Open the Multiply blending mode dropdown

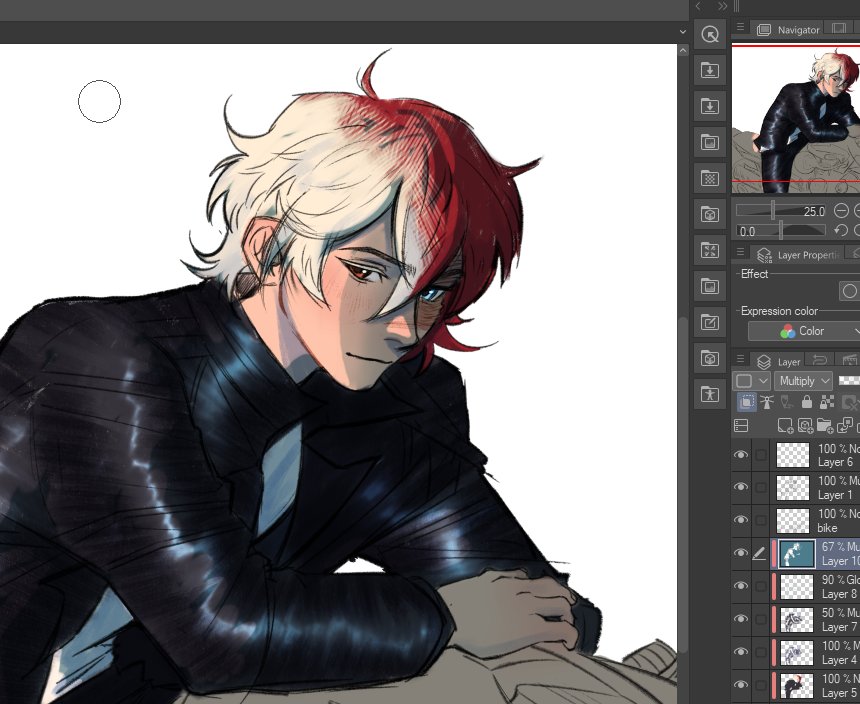tap(803, 381)
